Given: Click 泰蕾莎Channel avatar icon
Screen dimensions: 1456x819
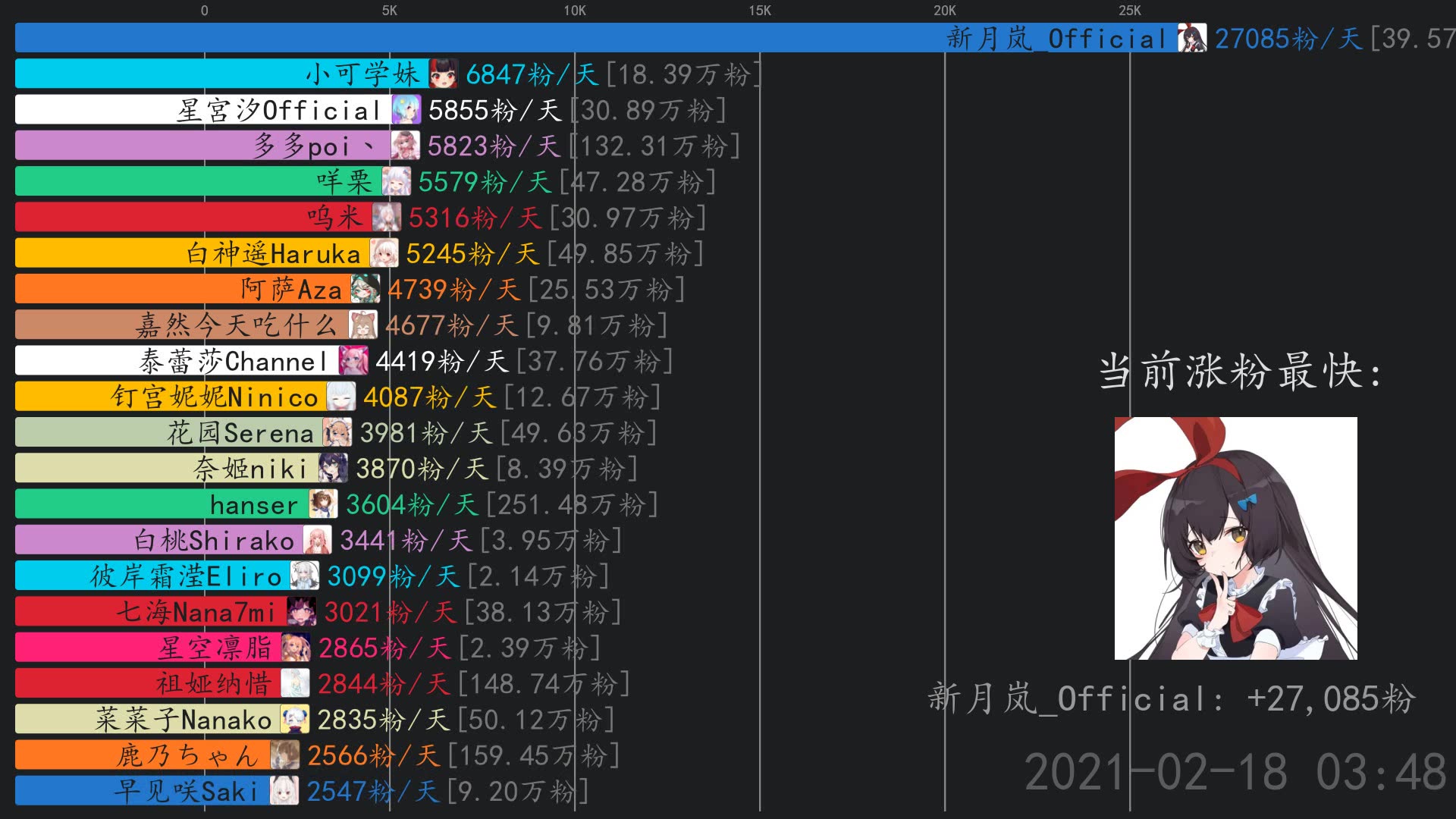Looking at the screenshot, I should point(353,361).
